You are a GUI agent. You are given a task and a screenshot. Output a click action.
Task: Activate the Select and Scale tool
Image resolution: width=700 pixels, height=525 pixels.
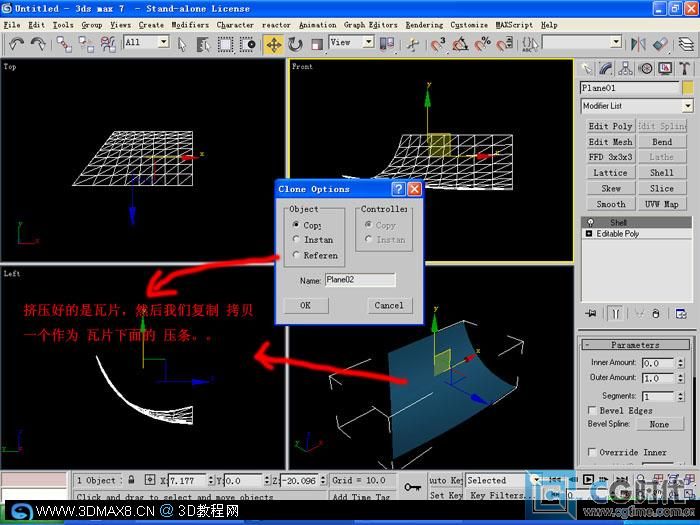(x=317, y=44)
